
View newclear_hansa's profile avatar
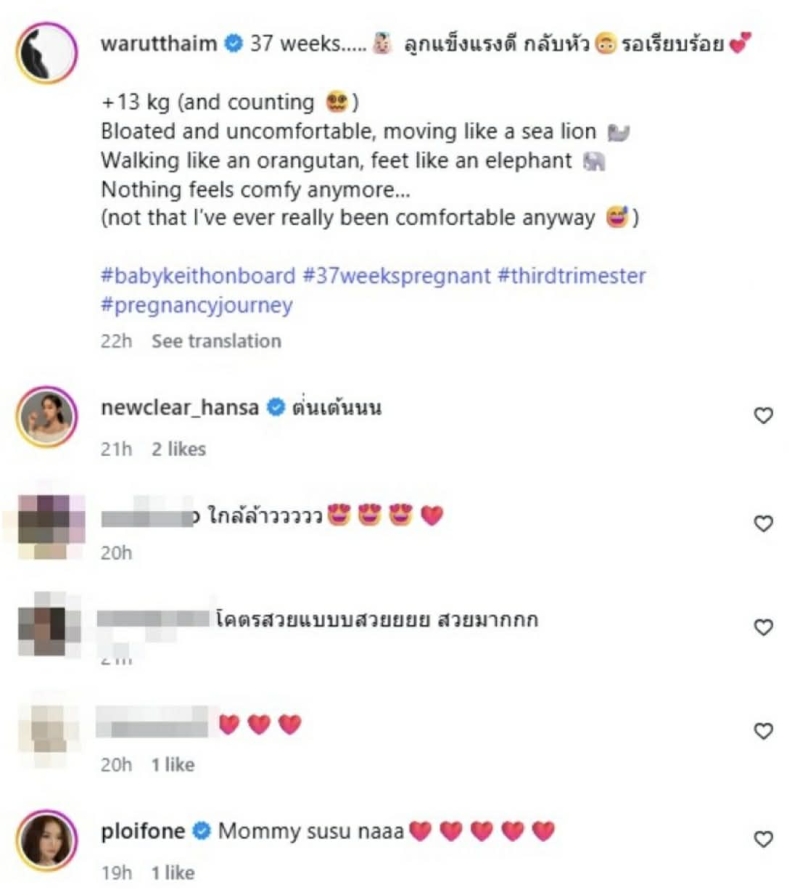[47, 413]
